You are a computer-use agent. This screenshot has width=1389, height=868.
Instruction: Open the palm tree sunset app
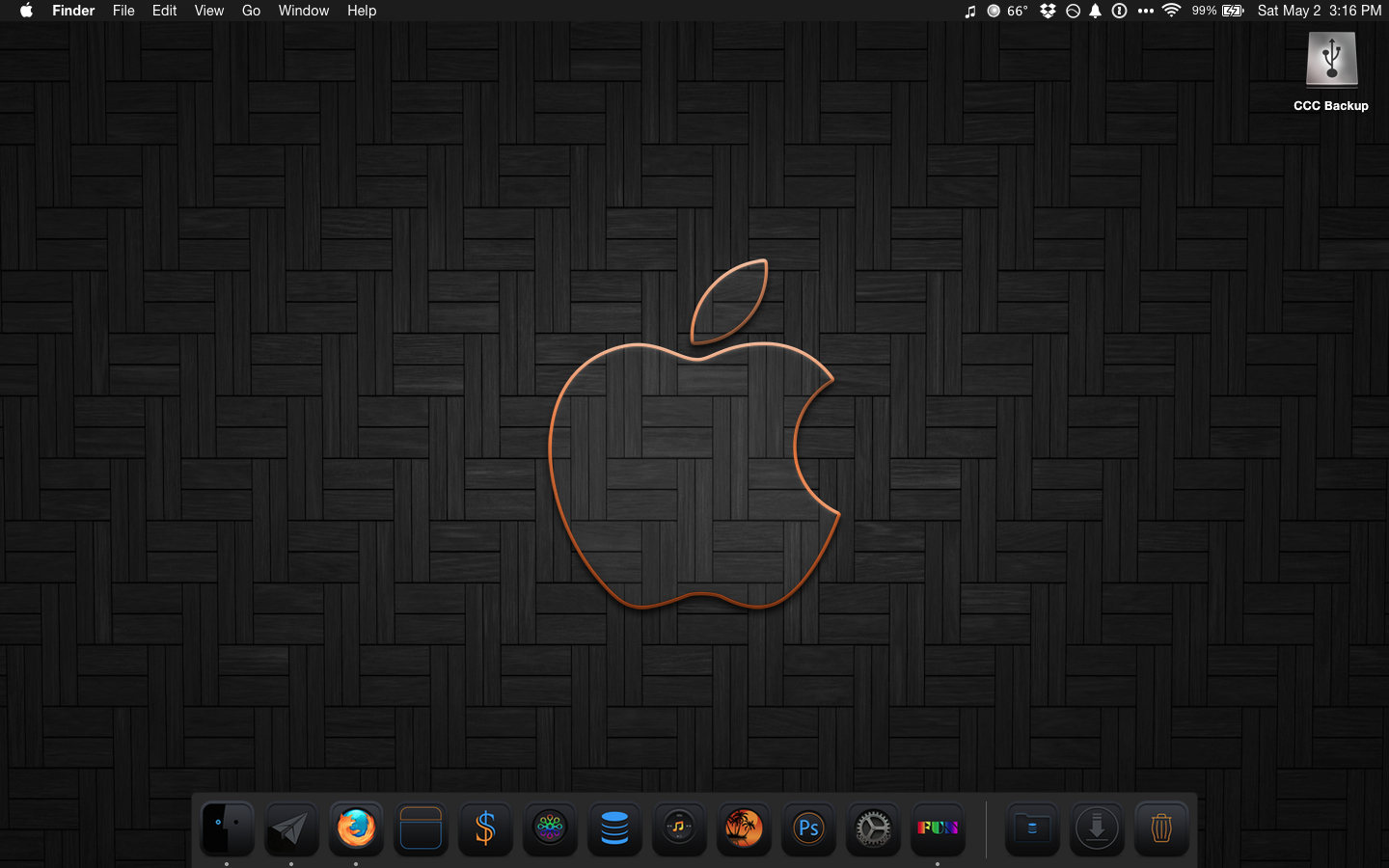[x=744, y=827]
